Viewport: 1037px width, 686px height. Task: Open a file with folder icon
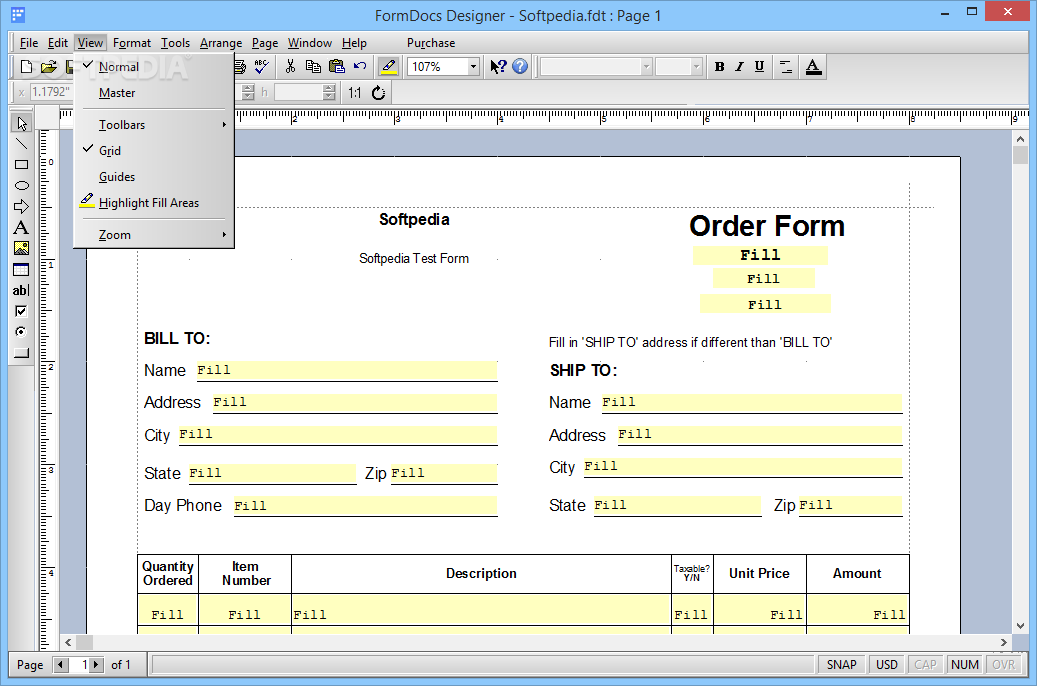coord(48,66)
